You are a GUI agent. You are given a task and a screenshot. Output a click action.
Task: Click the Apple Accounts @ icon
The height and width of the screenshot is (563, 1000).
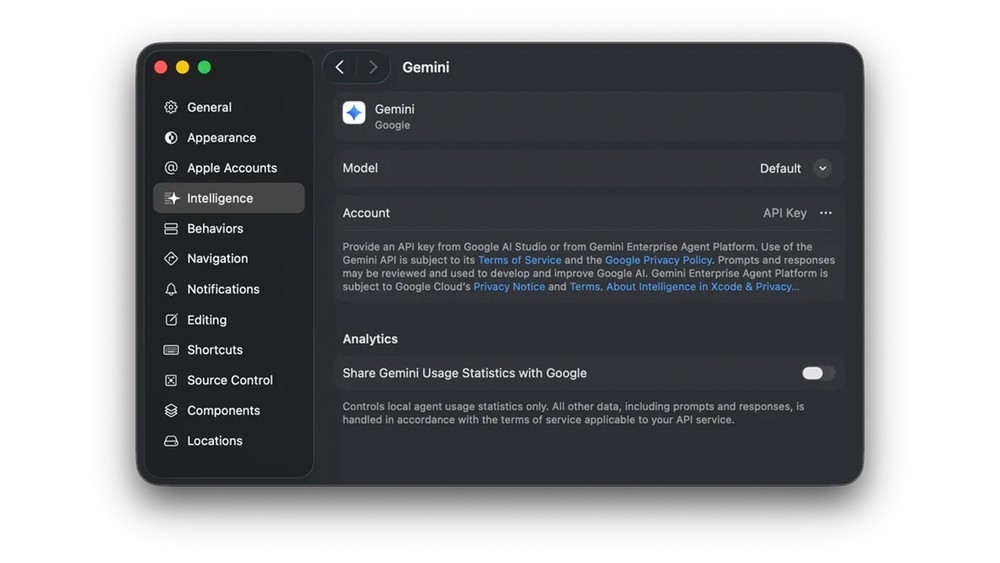(171, 168)
